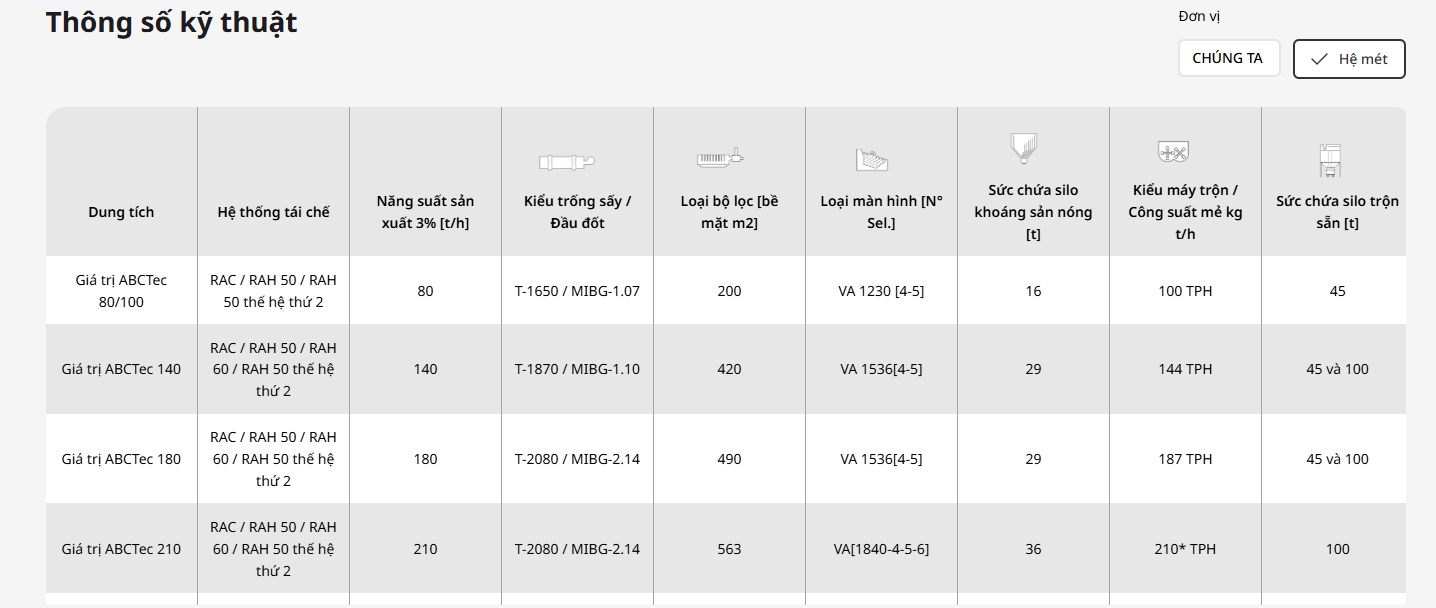Click the screen type icon
1436x608 pixels.
click(872, 159)
